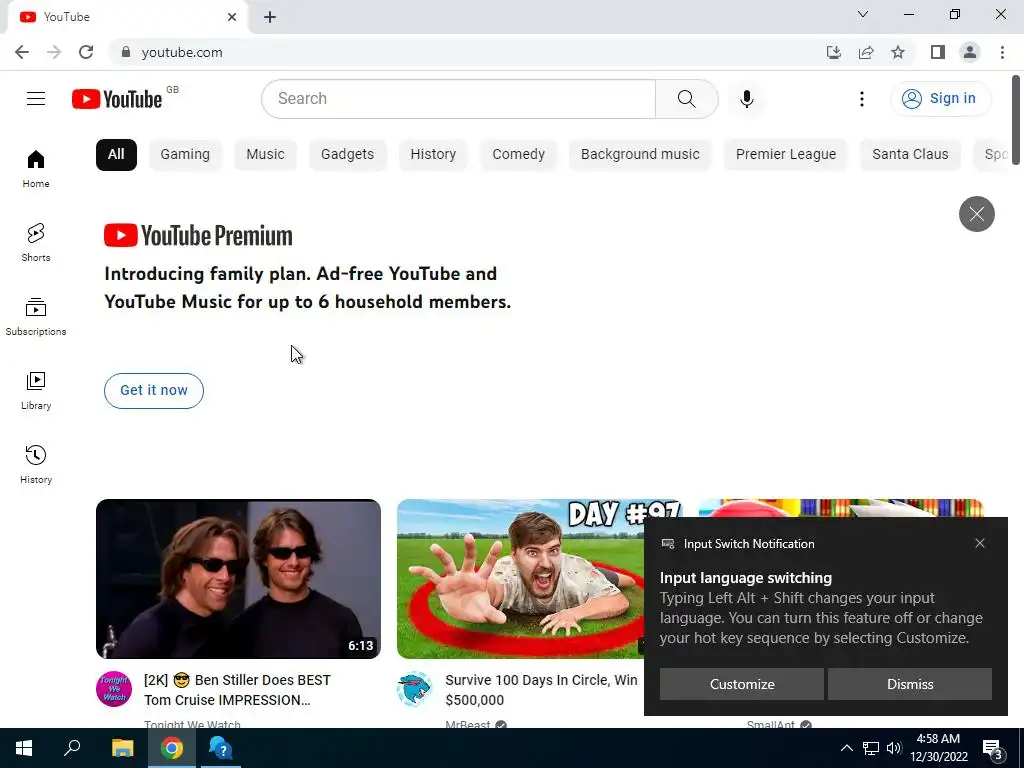
Task: Reload the page
Action: point(86,52)
